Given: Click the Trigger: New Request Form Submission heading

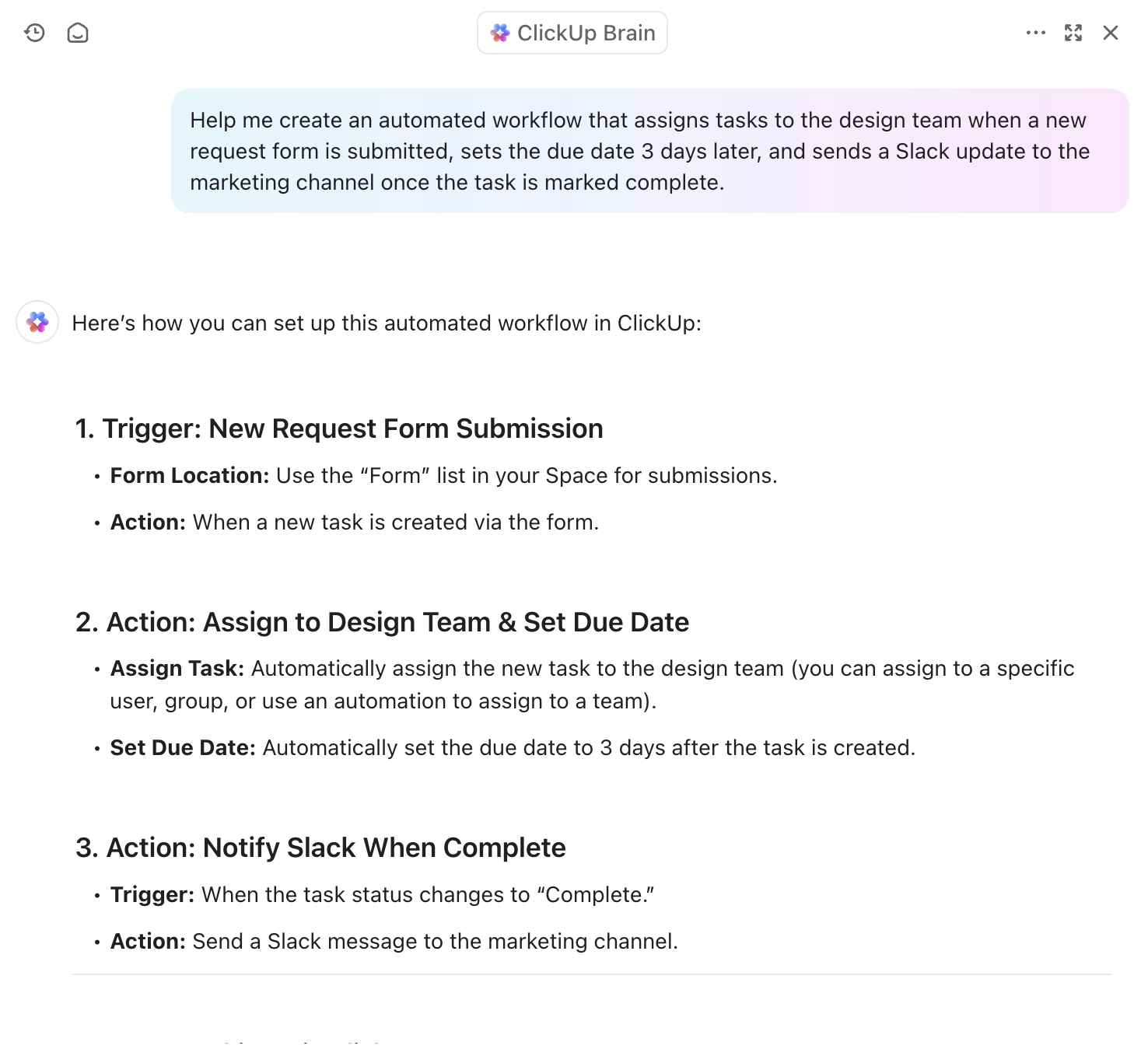Looking at the screenshot, I should pos(339,428).
